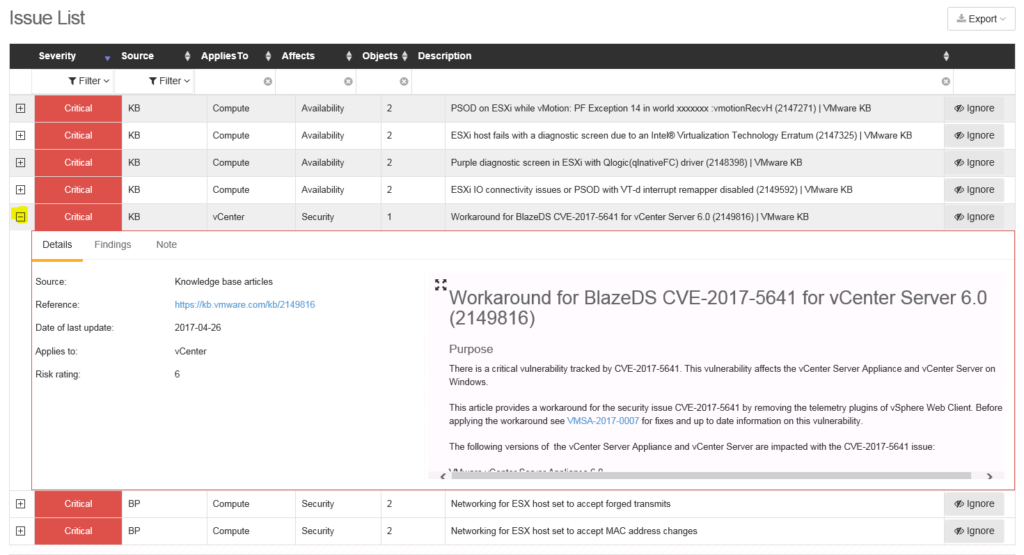Expand the MAC address changes row
The width and height of the screenshot is (1024, 555).
click(x=20, y=531)
